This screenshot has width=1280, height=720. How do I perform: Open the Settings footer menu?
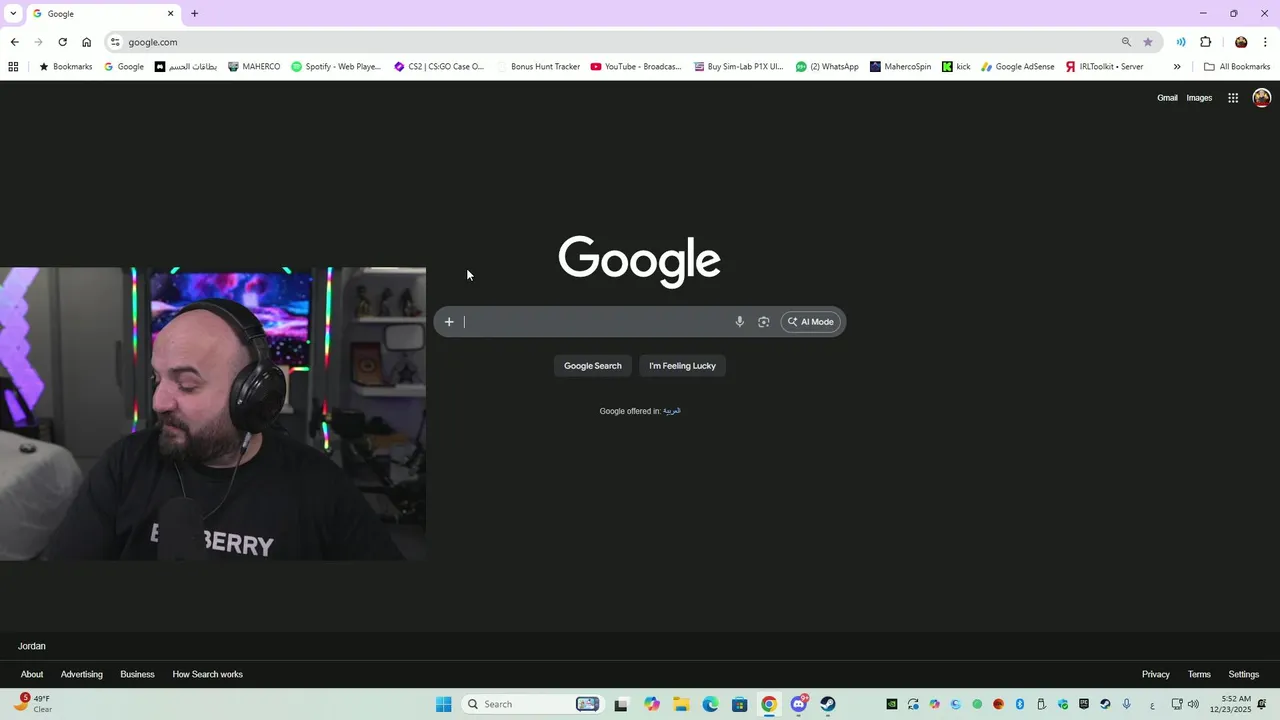[1244, 674]
